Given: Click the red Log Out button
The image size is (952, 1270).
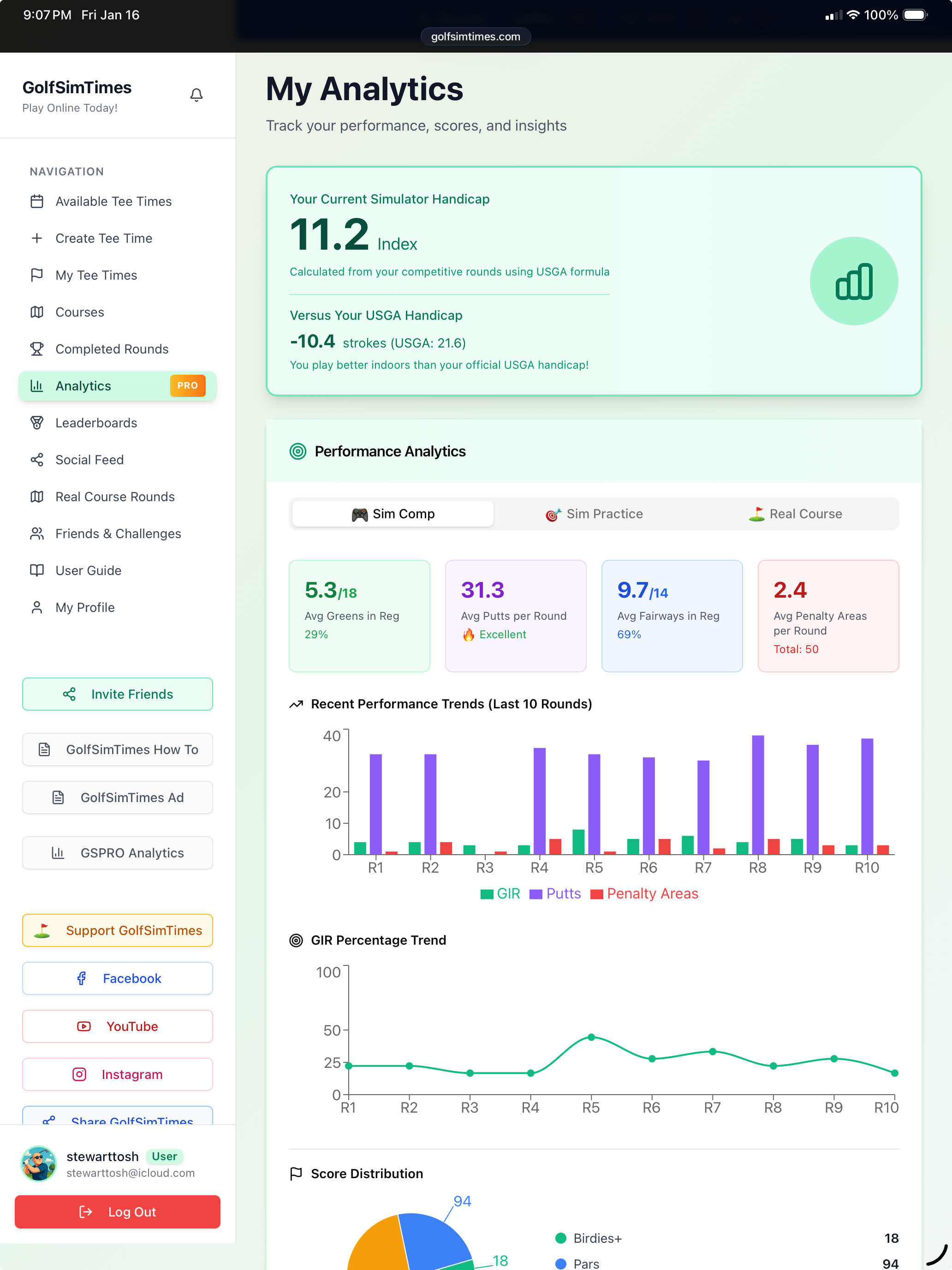Looking at the screenshot, I should (117, 1212).
